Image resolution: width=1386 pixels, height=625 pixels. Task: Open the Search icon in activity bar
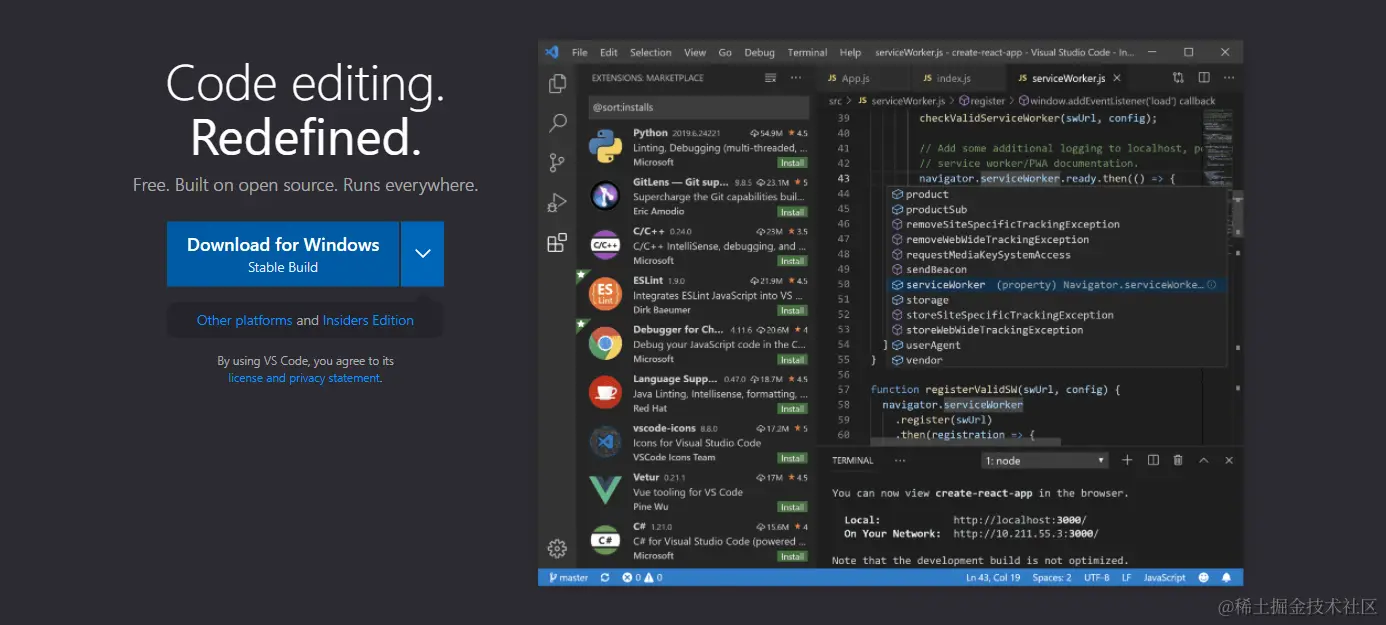pos(557,123)
